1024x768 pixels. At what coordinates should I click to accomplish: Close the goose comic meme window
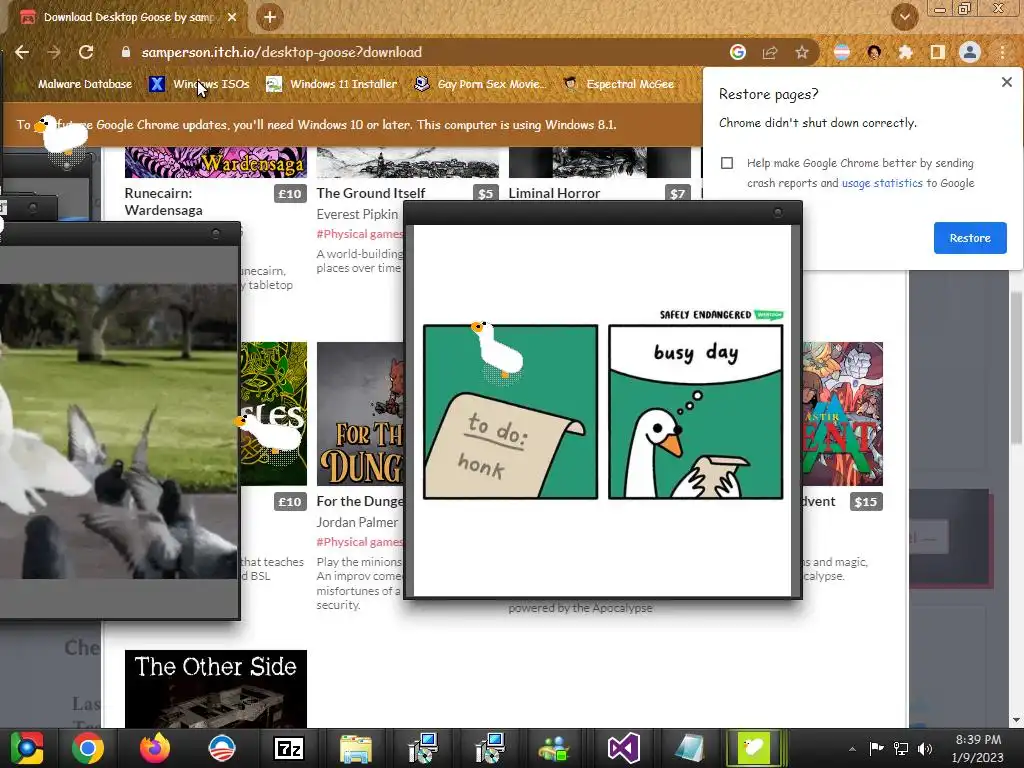(x=777, y=213)
